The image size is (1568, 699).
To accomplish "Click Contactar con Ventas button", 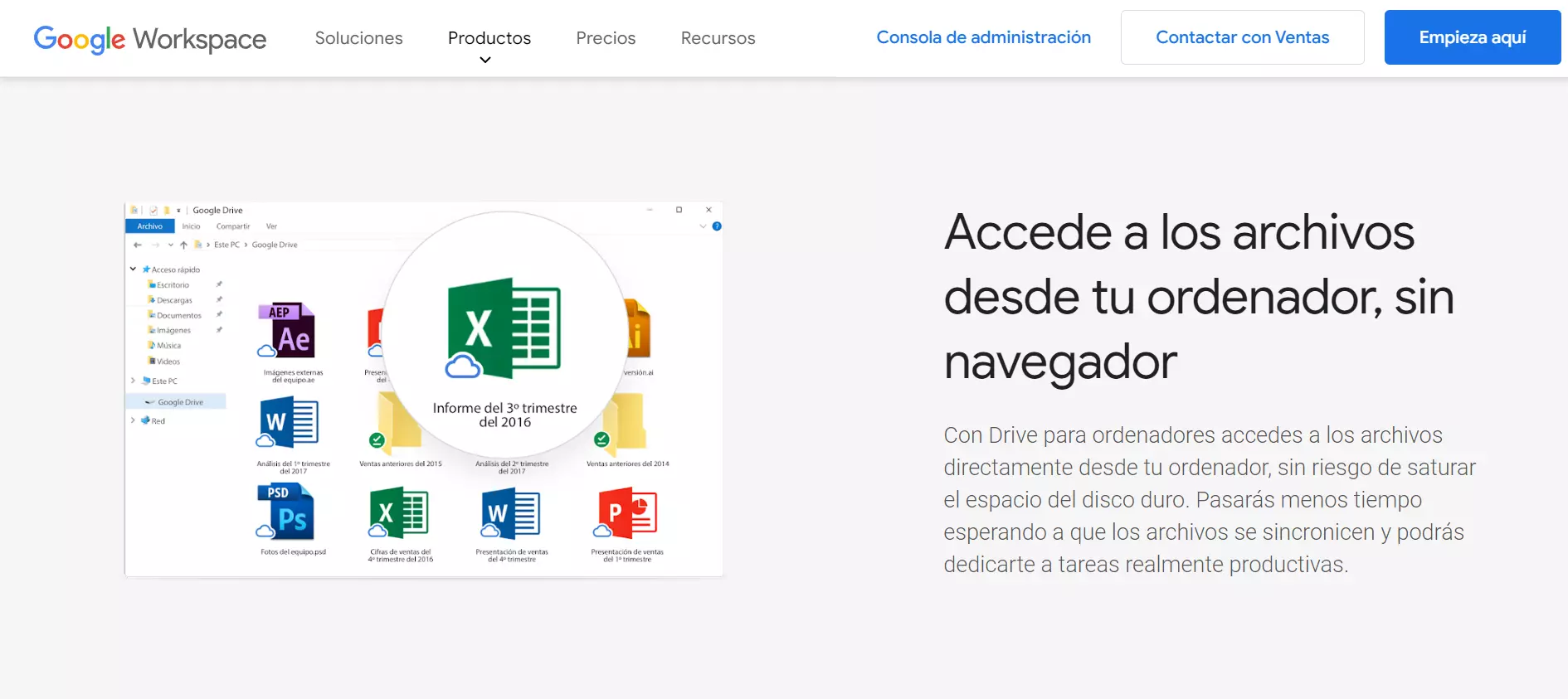I will (1242, 37).
